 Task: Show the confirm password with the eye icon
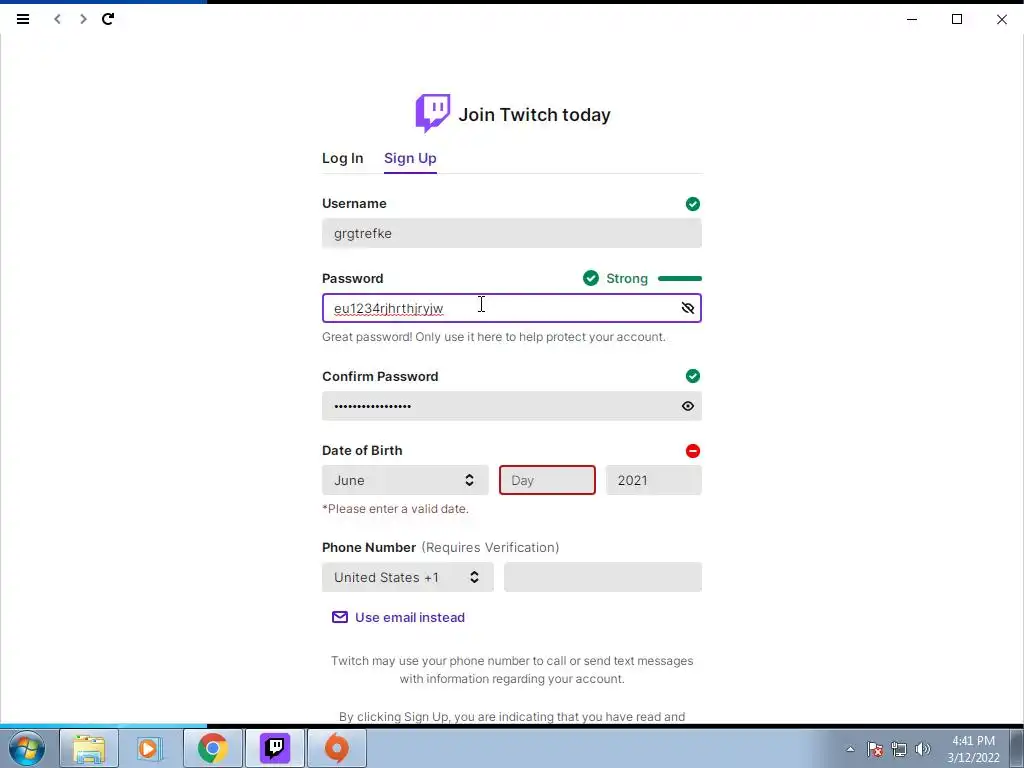[x=688, y=406]
